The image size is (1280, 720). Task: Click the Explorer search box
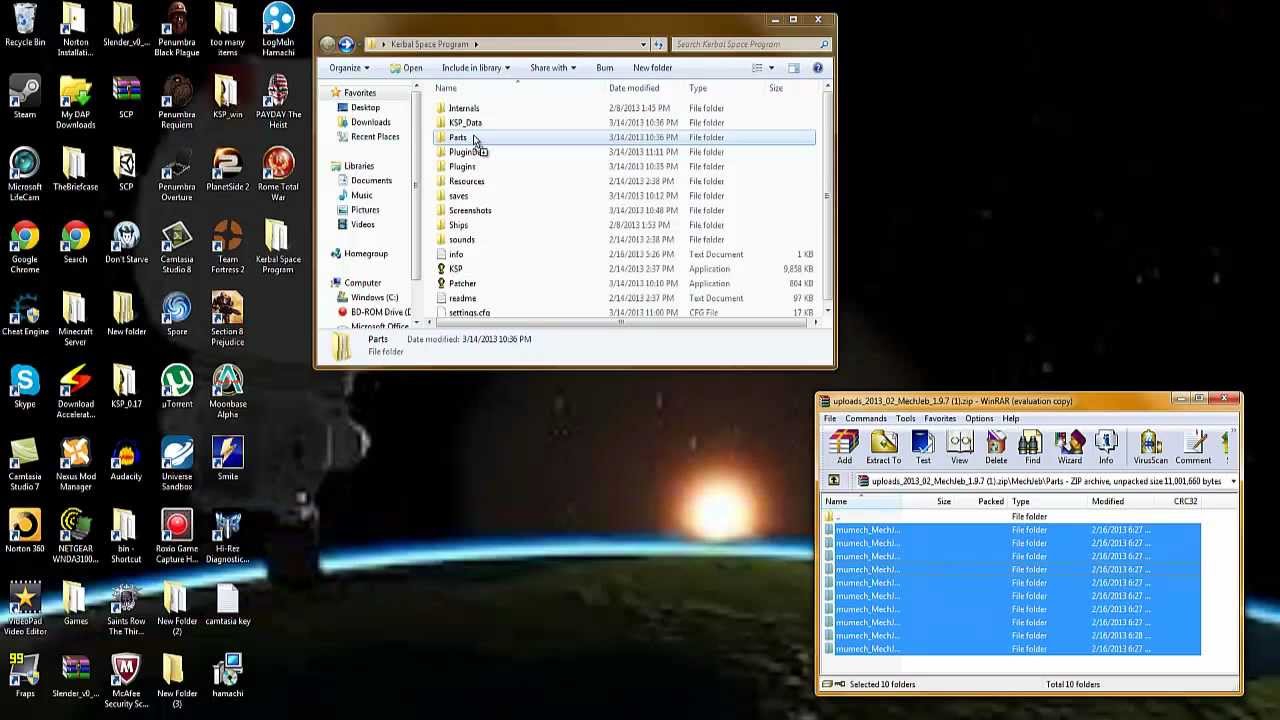point(752,44)
